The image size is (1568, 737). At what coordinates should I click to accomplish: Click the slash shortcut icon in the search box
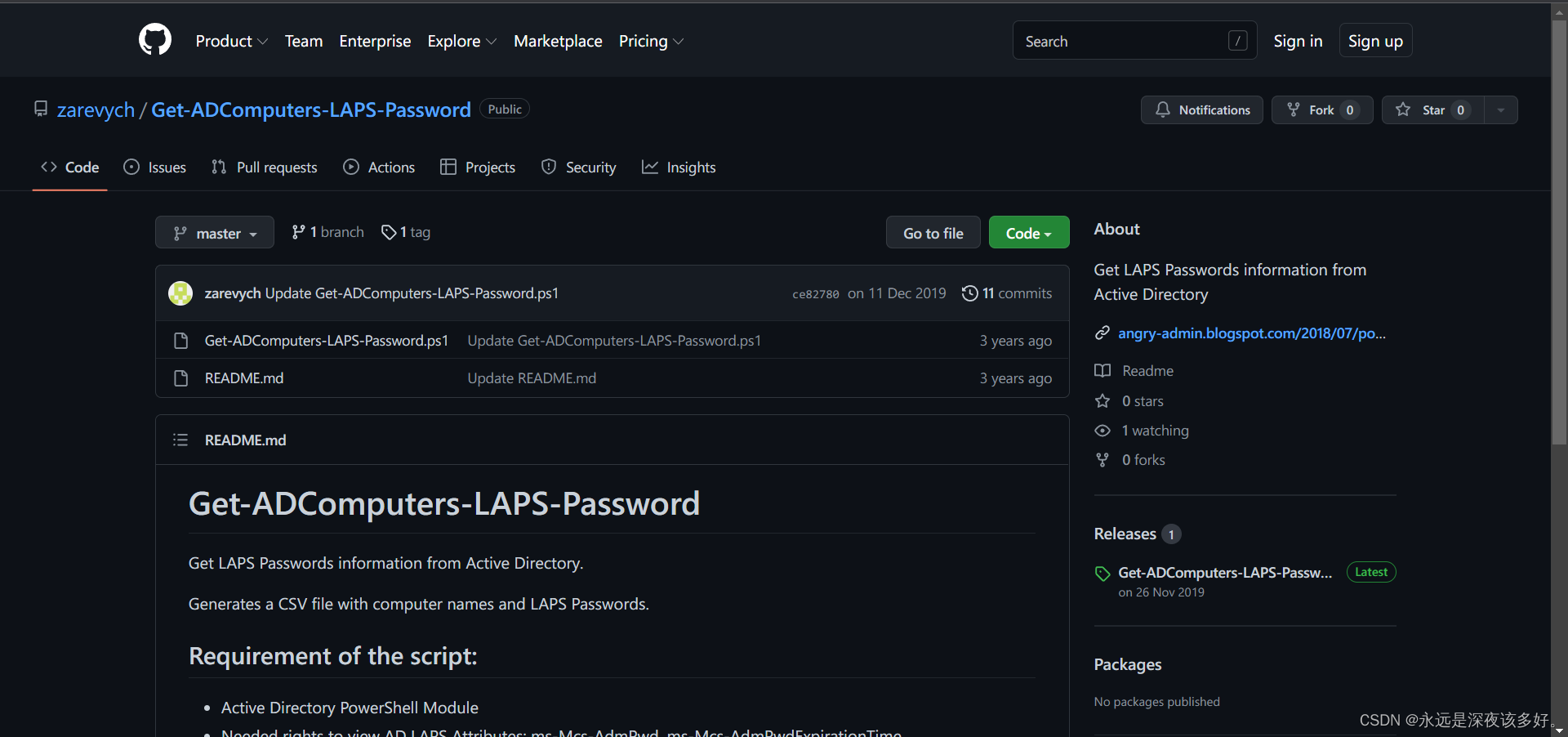pos(1237,41)
